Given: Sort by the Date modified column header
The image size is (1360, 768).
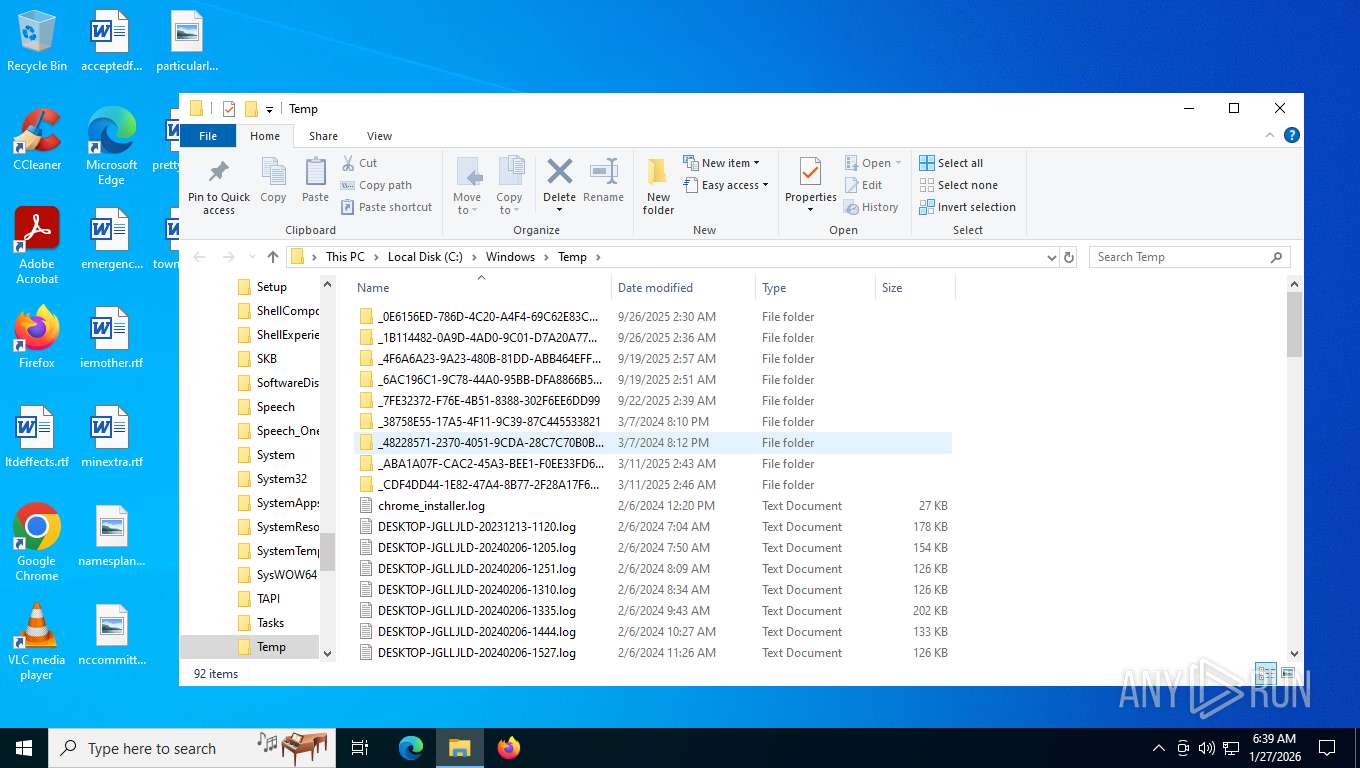Looking at the screenshot, I should (683, 287).
